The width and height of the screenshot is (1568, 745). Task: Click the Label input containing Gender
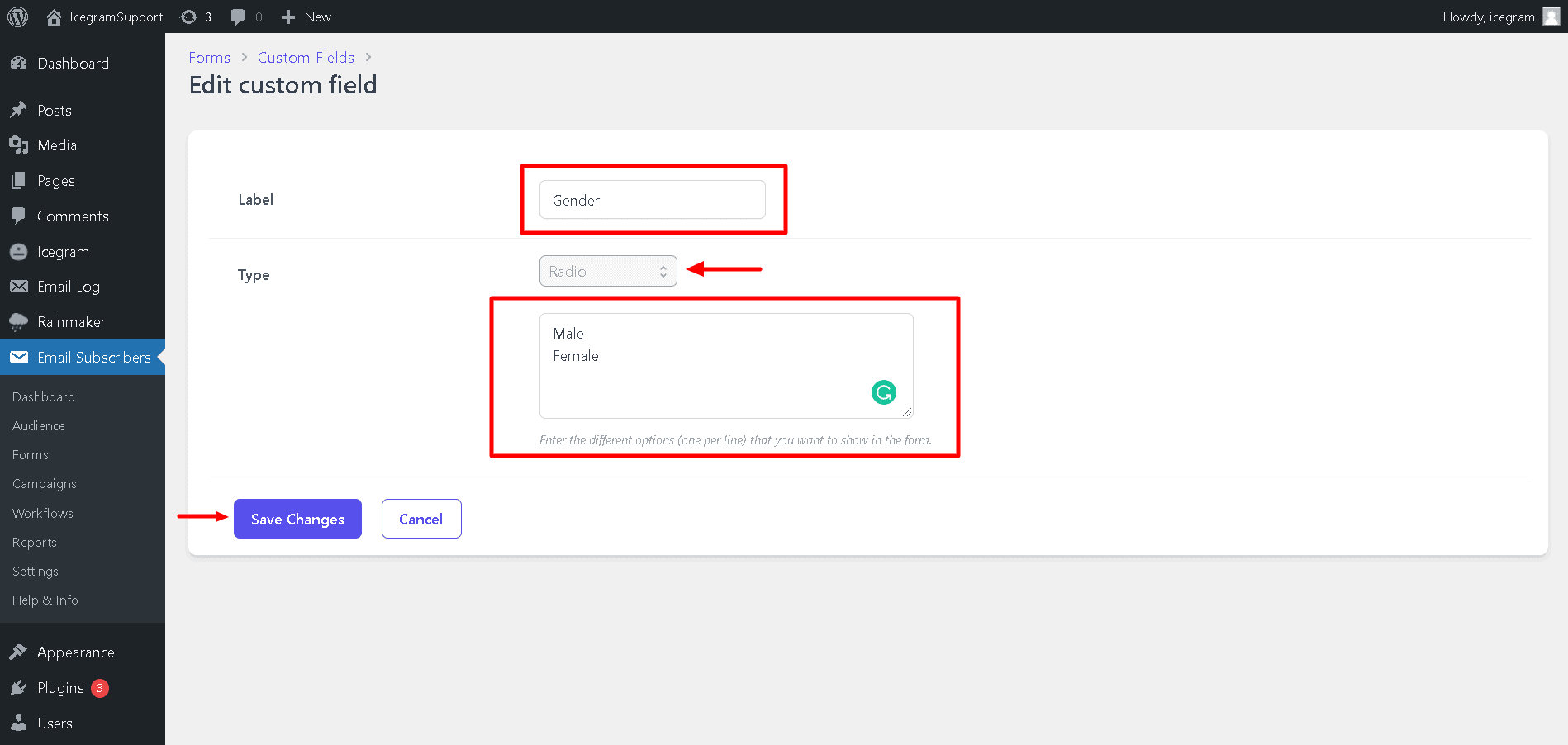tap(653, 200)
